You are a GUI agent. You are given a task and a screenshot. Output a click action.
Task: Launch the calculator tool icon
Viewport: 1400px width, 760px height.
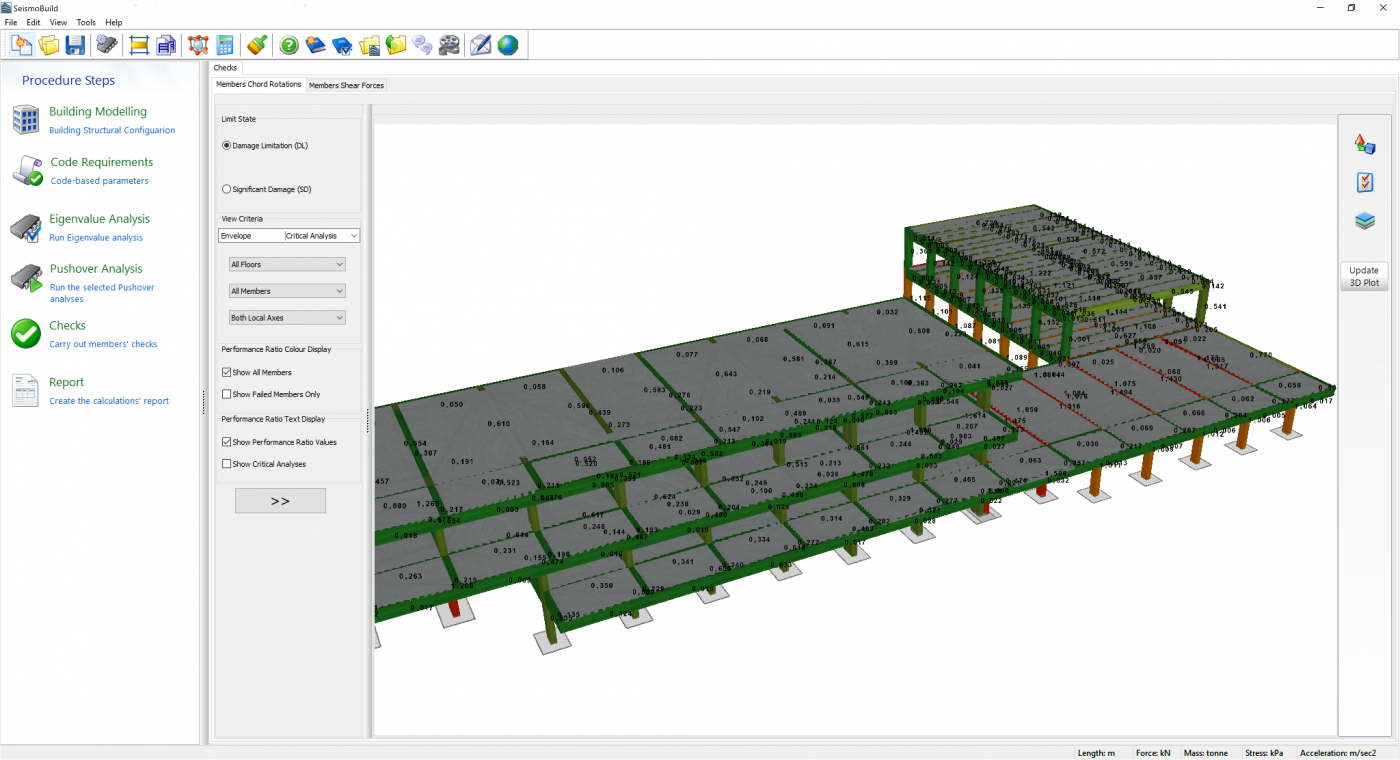click(225, 45)
